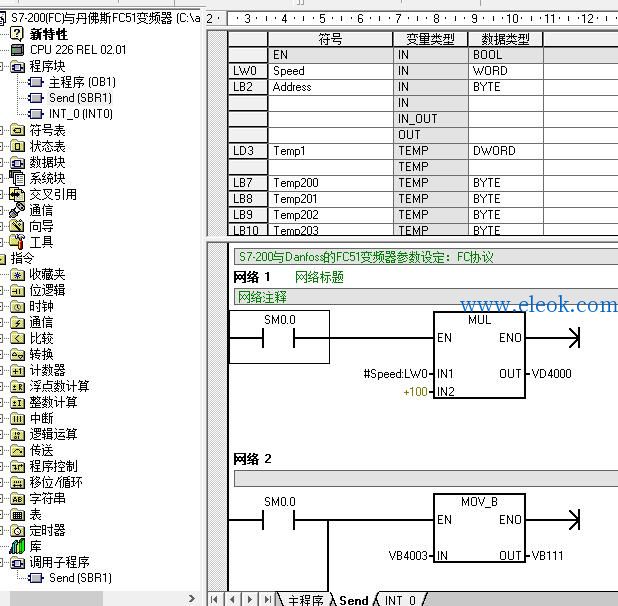Expand the 定时器 tree node

[x=2, y=531]
